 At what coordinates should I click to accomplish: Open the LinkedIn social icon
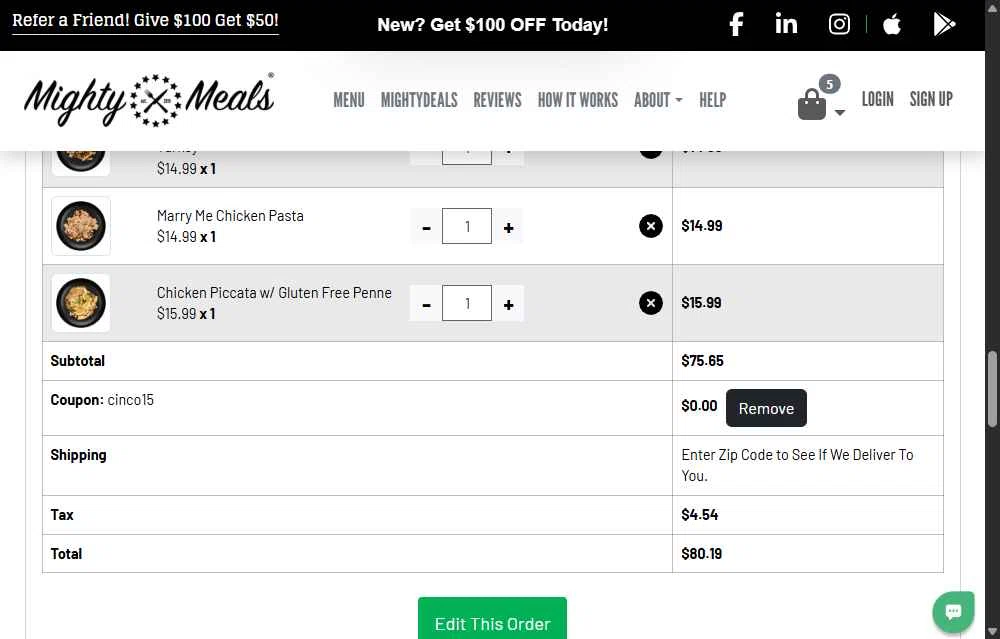pos(786,24)
